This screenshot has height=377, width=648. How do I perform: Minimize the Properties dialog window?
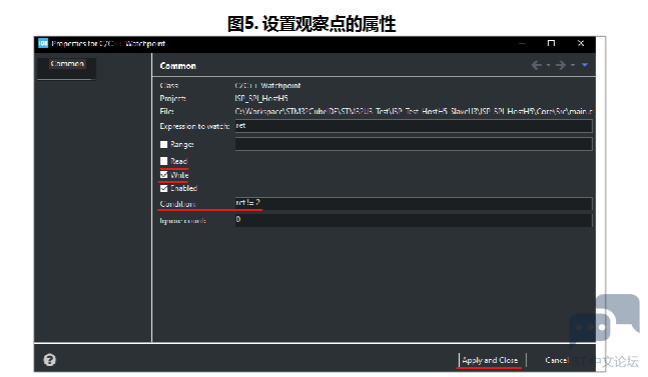[522, 43]
